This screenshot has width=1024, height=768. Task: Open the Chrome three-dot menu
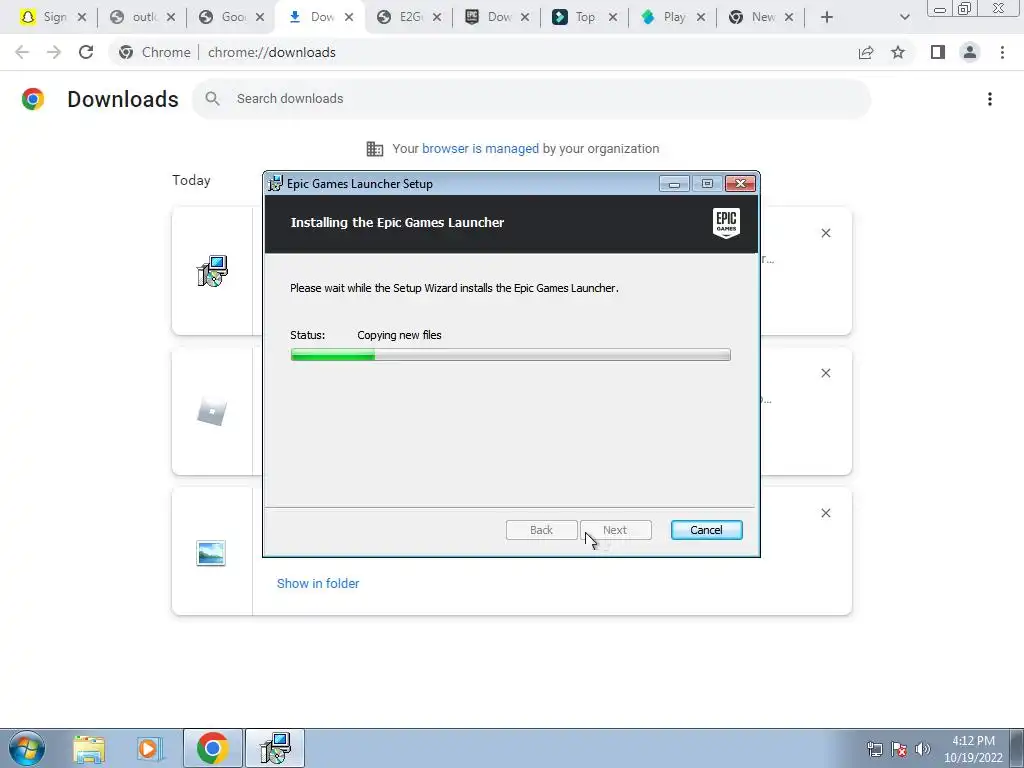(x=1002, y=52)
